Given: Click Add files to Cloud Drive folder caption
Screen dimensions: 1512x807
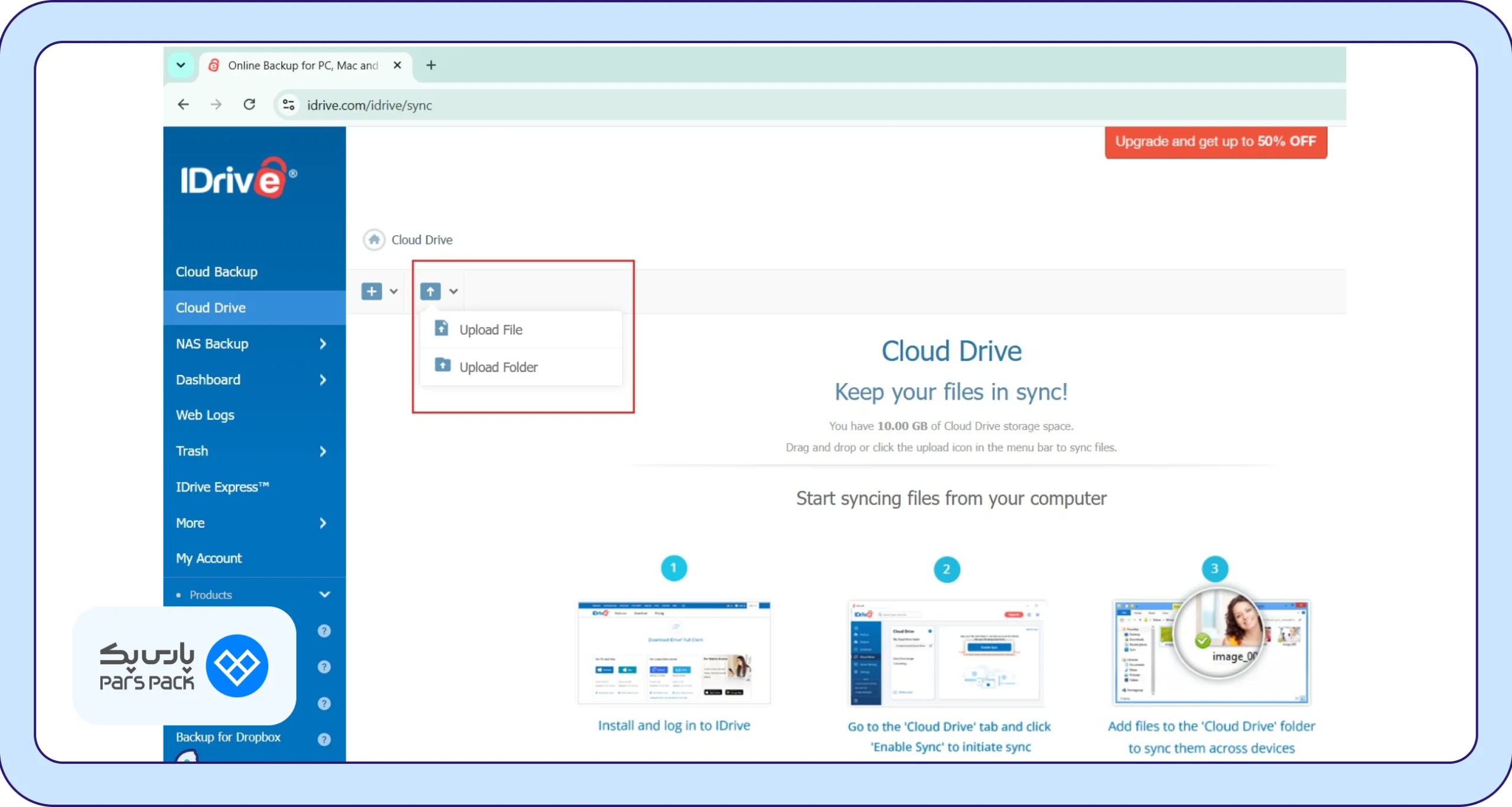Looking at the screenshot, I should click(x=1212, y=737).
